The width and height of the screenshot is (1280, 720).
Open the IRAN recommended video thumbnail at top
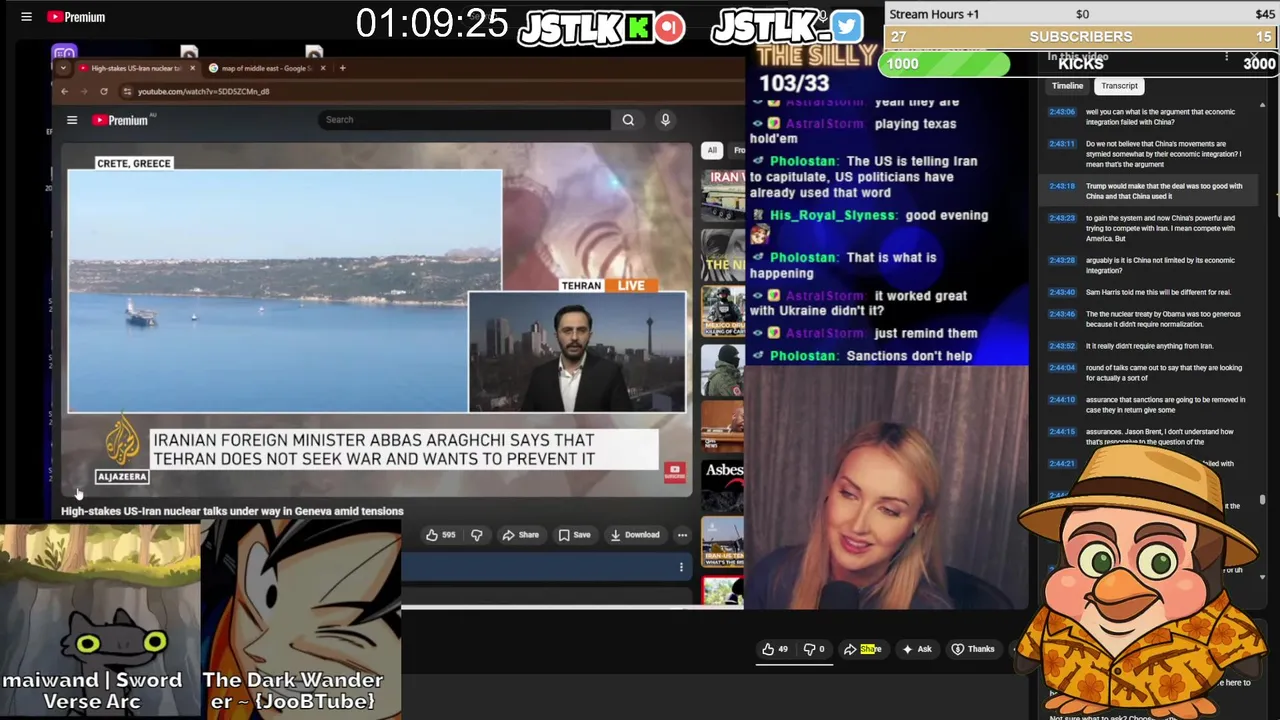pos(723,195)
